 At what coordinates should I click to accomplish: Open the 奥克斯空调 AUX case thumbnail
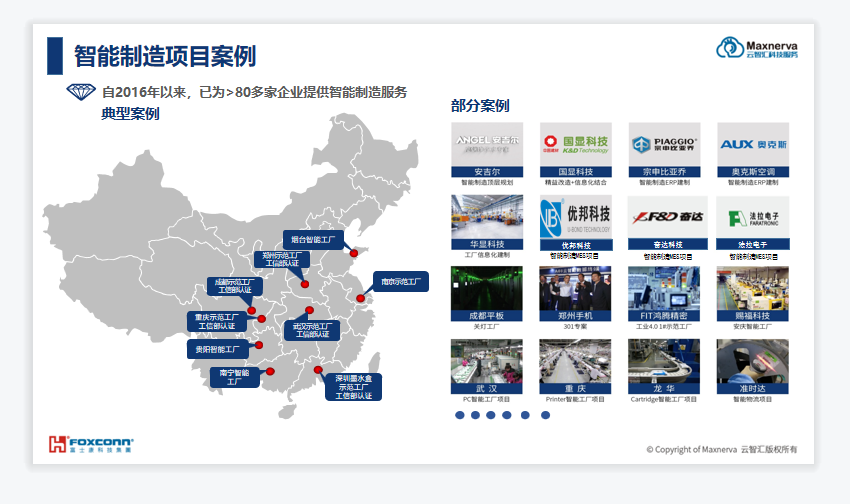click(753, 150)
